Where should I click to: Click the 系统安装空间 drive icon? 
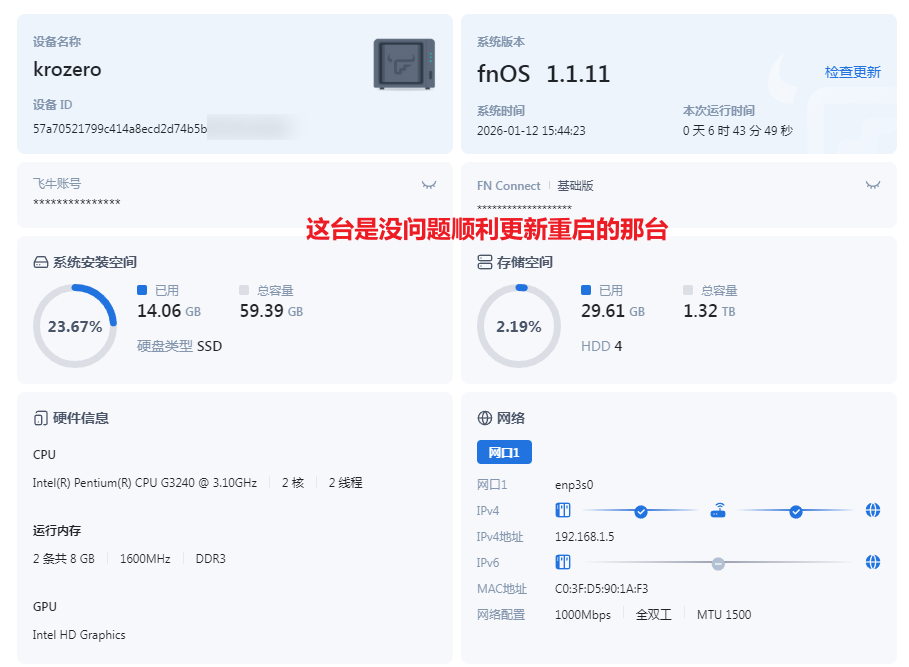tap(41, 262)
